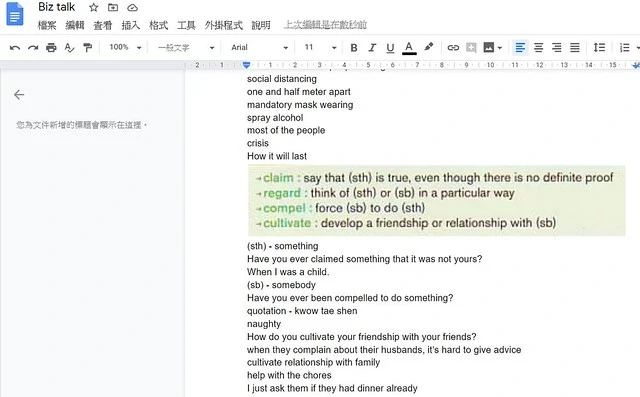Run spelling and grammar check
Viewport: 640px width, 397px height.
click(x=69, y=48)
